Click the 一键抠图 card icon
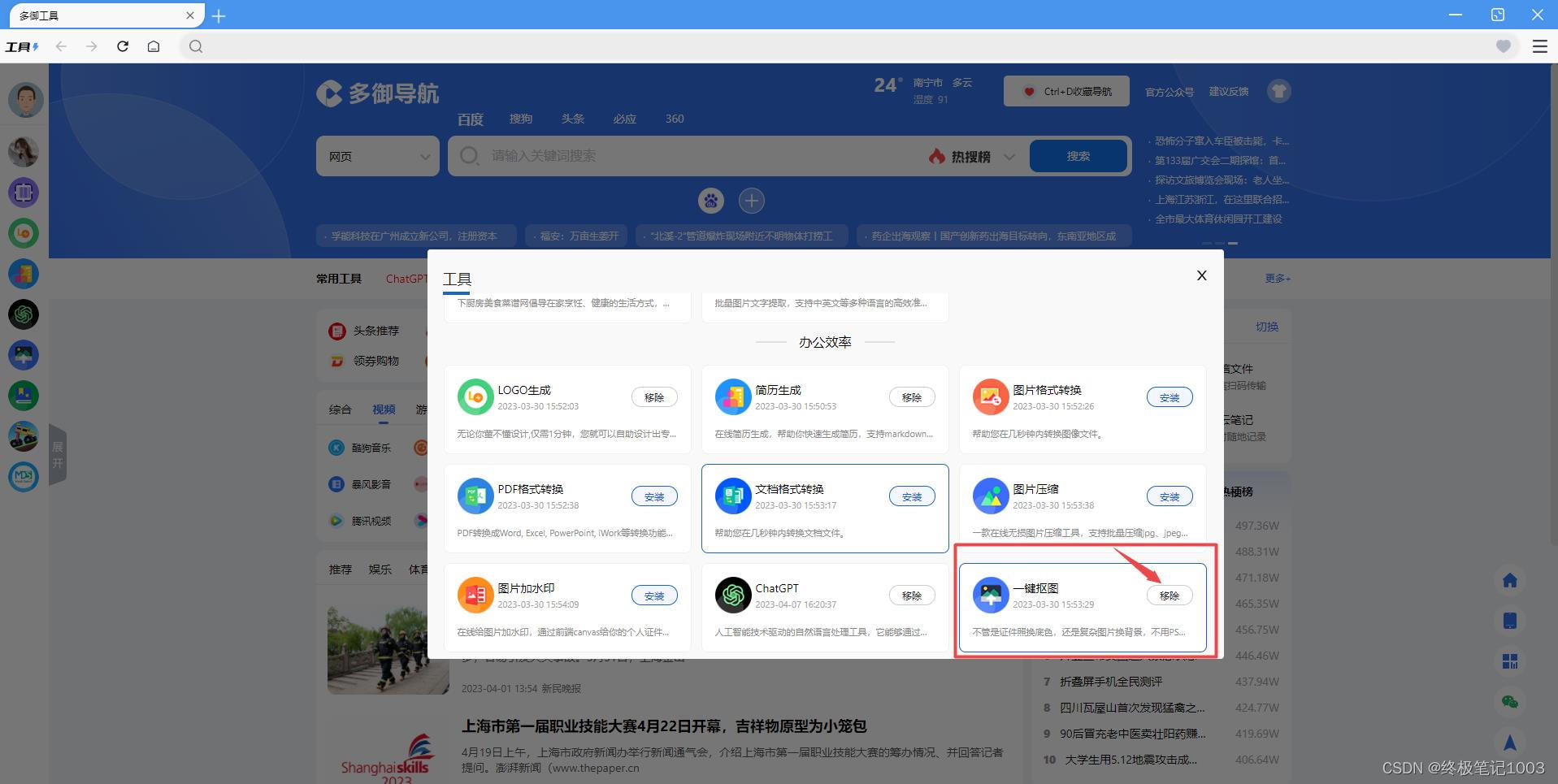Screen dimensions: 1558x784 click(x=991, y=596)
